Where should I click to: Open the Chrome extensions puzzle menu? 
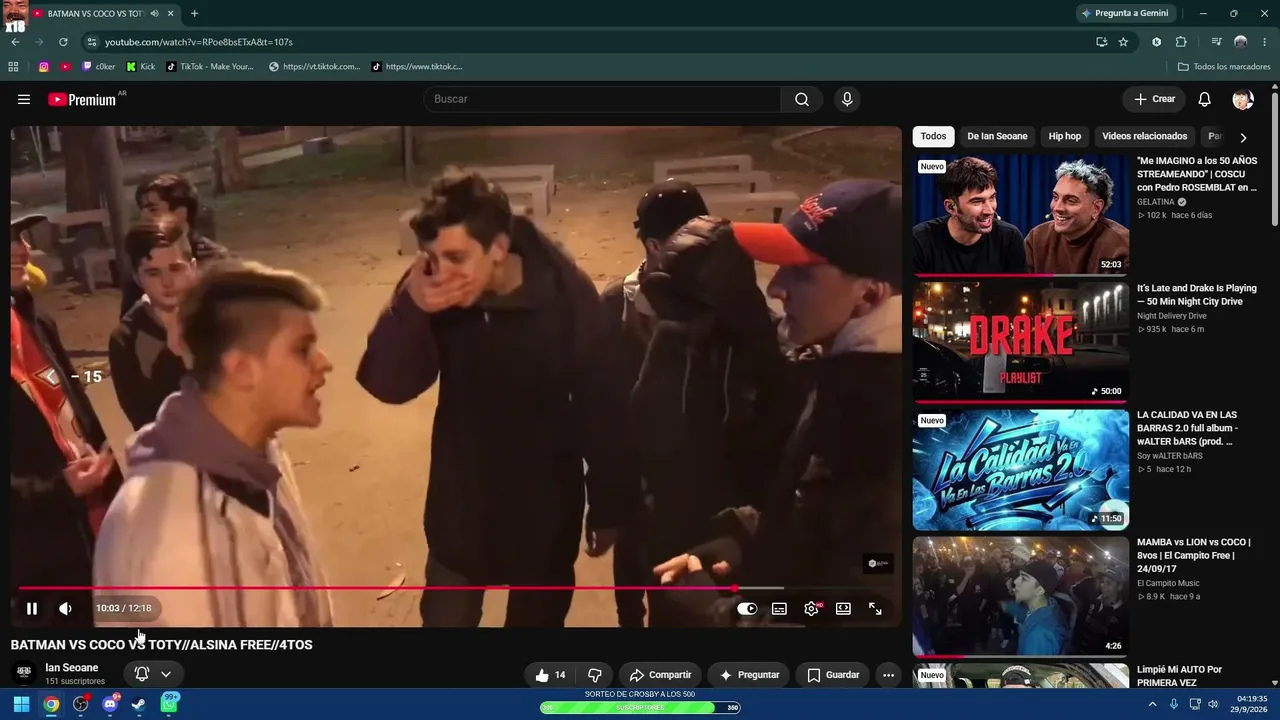[x=1181, y=42]
